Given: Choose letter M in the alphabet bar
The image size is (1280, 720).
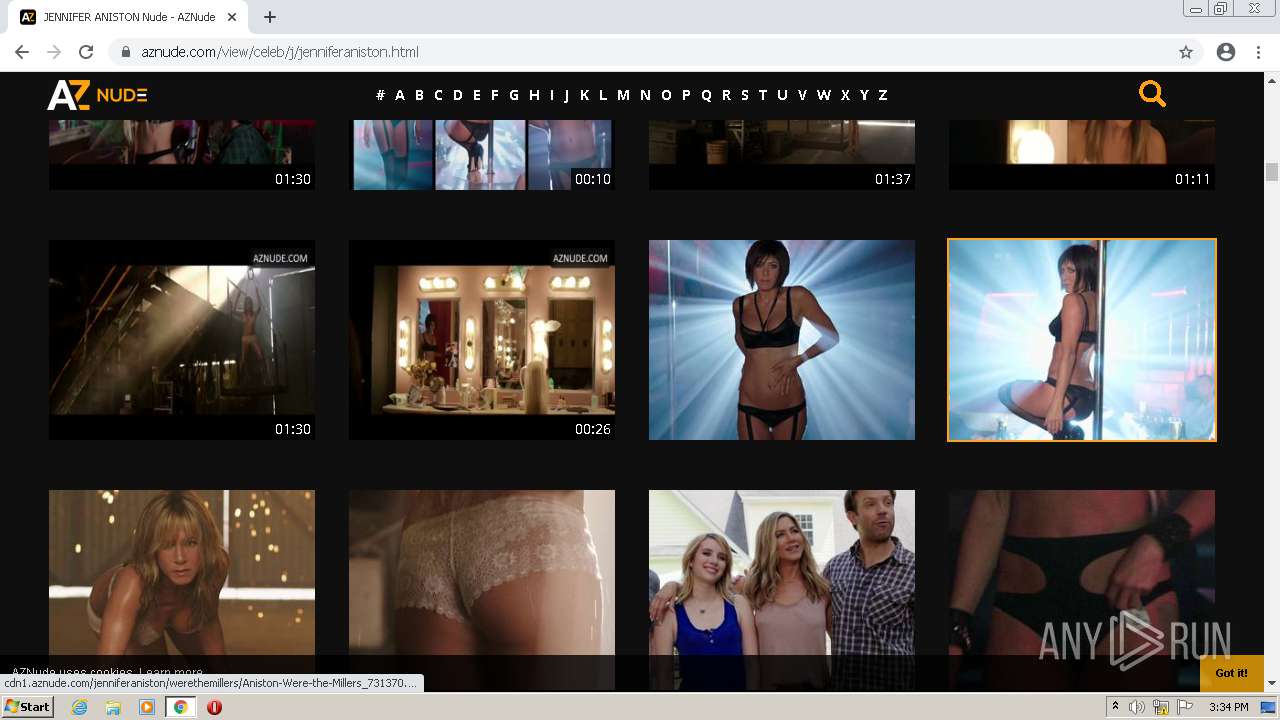Looking at the screenshot, I should pos(623,95).
